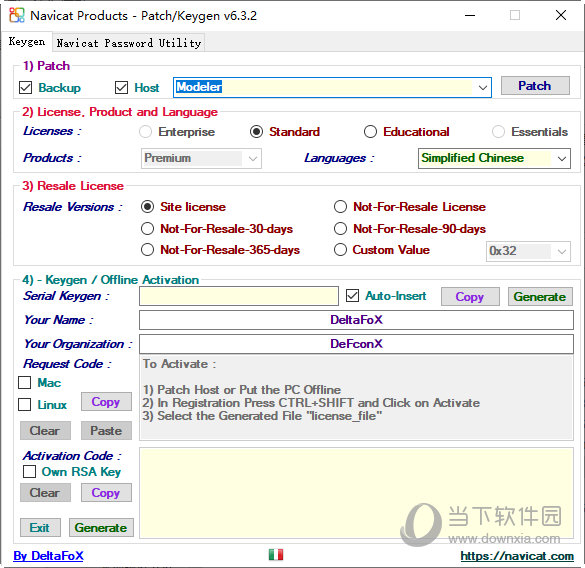
Task: Generate a serial key
Action: point(540,297)
